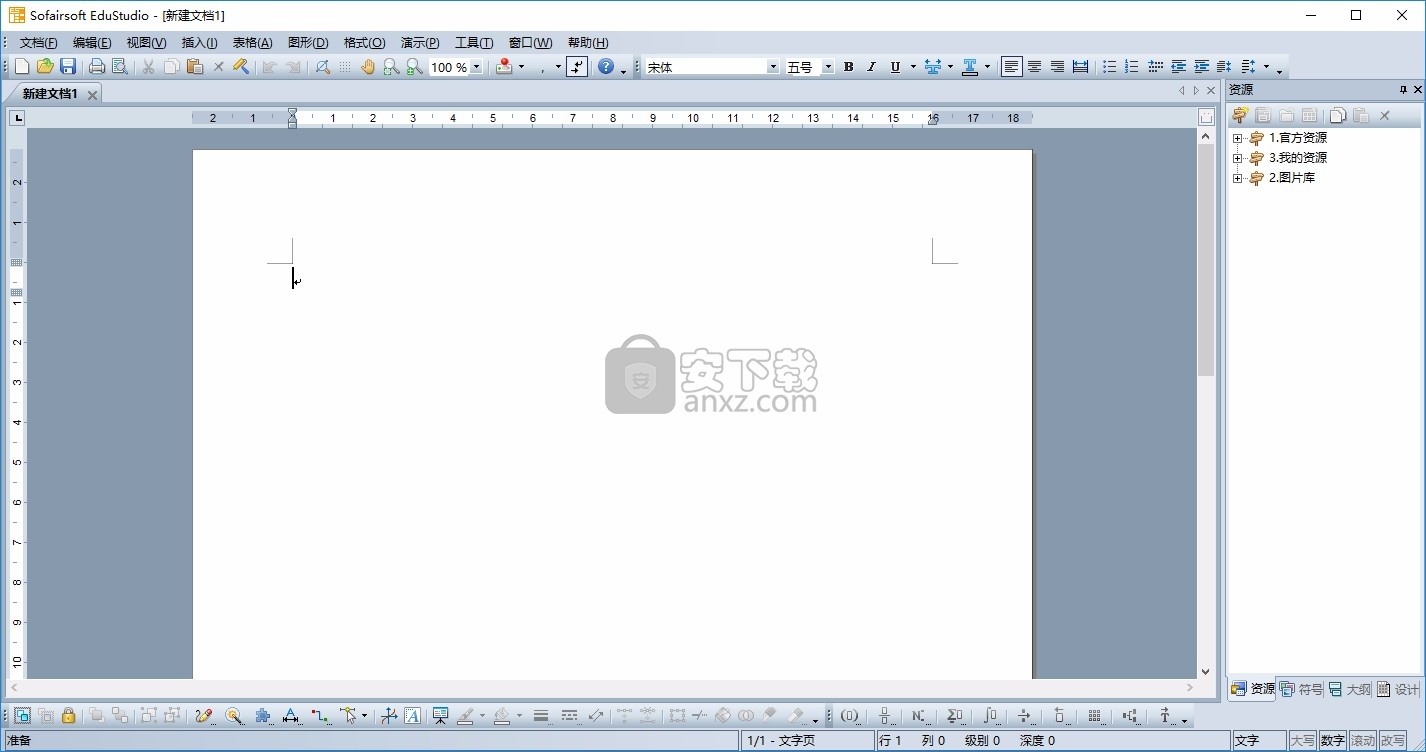This screenshot has height=752, width=1426.
Task: Create a new document with the blank-page icon
Action: (22, 67)
